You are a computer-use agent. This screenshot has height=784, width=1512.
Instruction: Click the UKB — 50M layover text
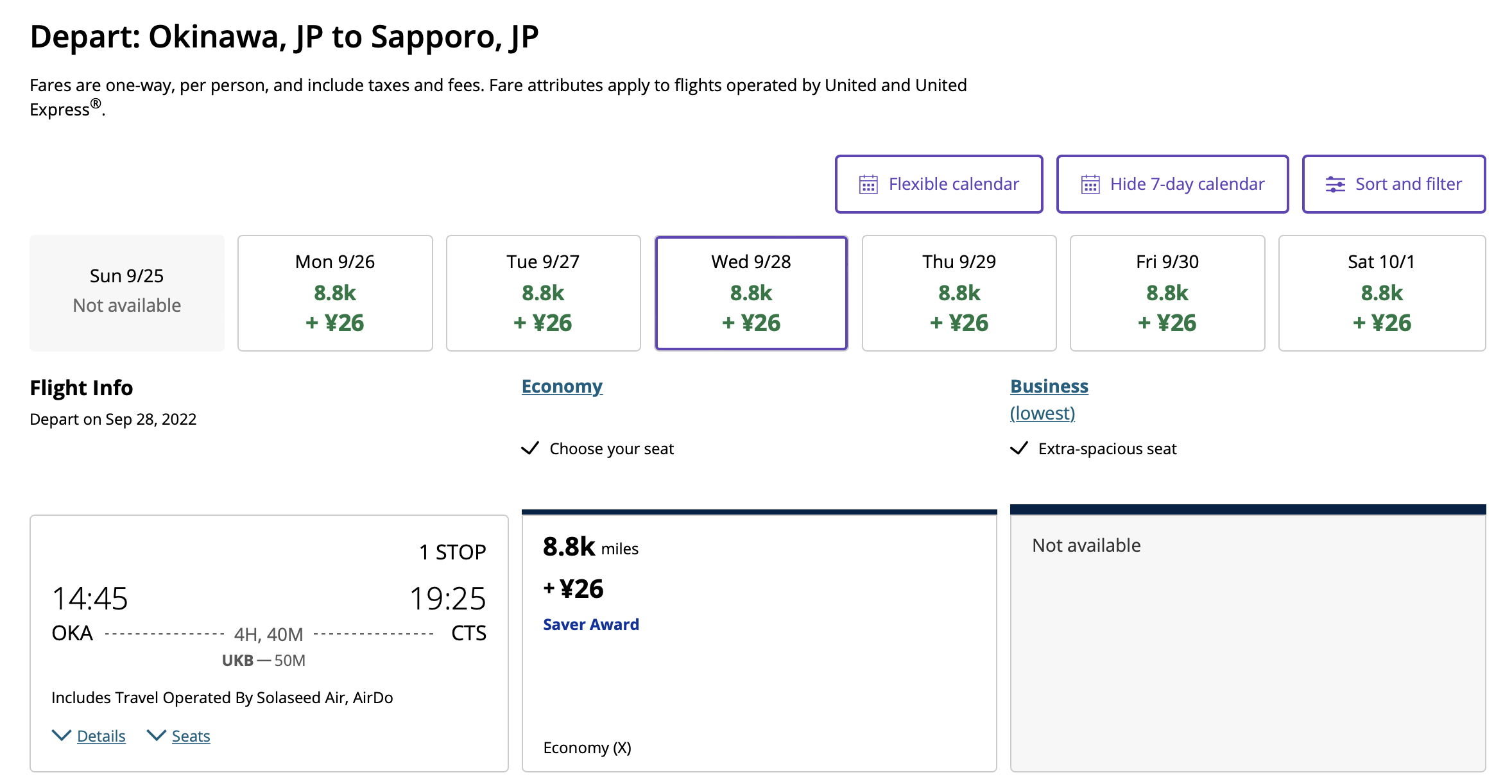tap(264, 660)
